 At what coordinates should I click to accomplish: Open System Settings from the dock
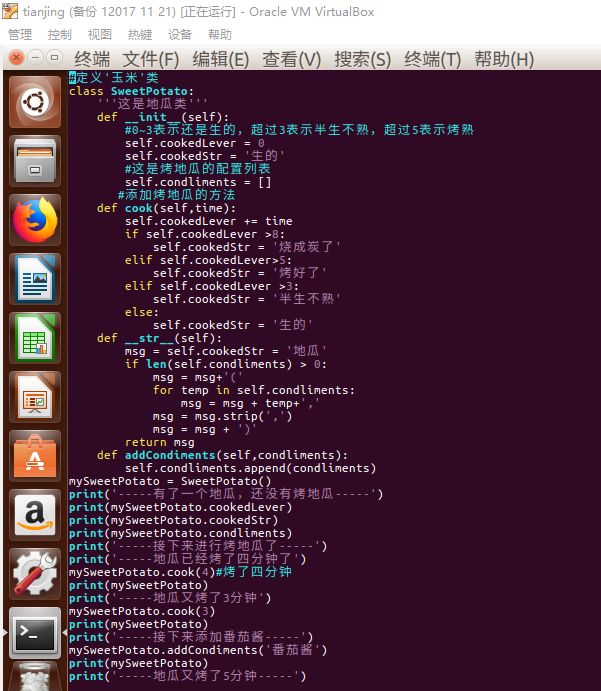35,574
